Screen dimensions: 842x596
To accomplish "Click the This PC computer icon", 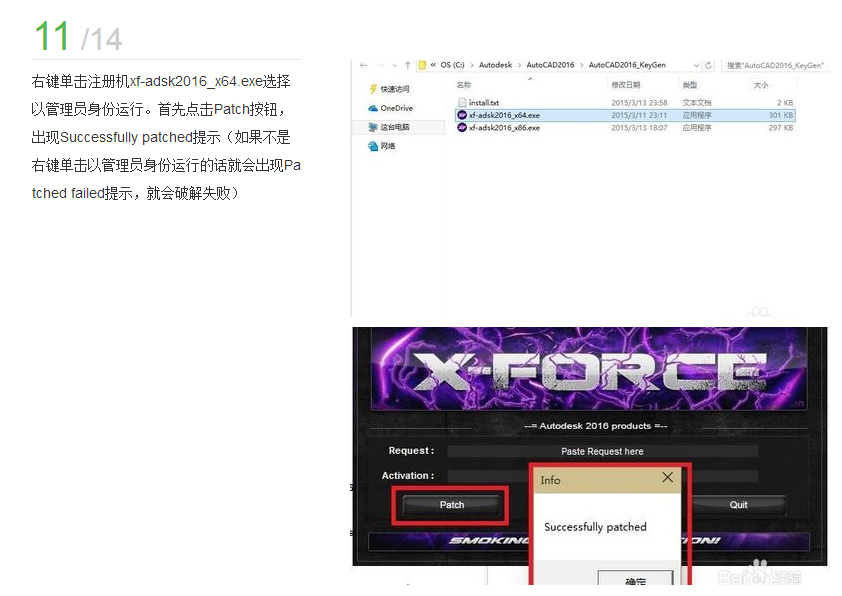I will pos(373,127).
